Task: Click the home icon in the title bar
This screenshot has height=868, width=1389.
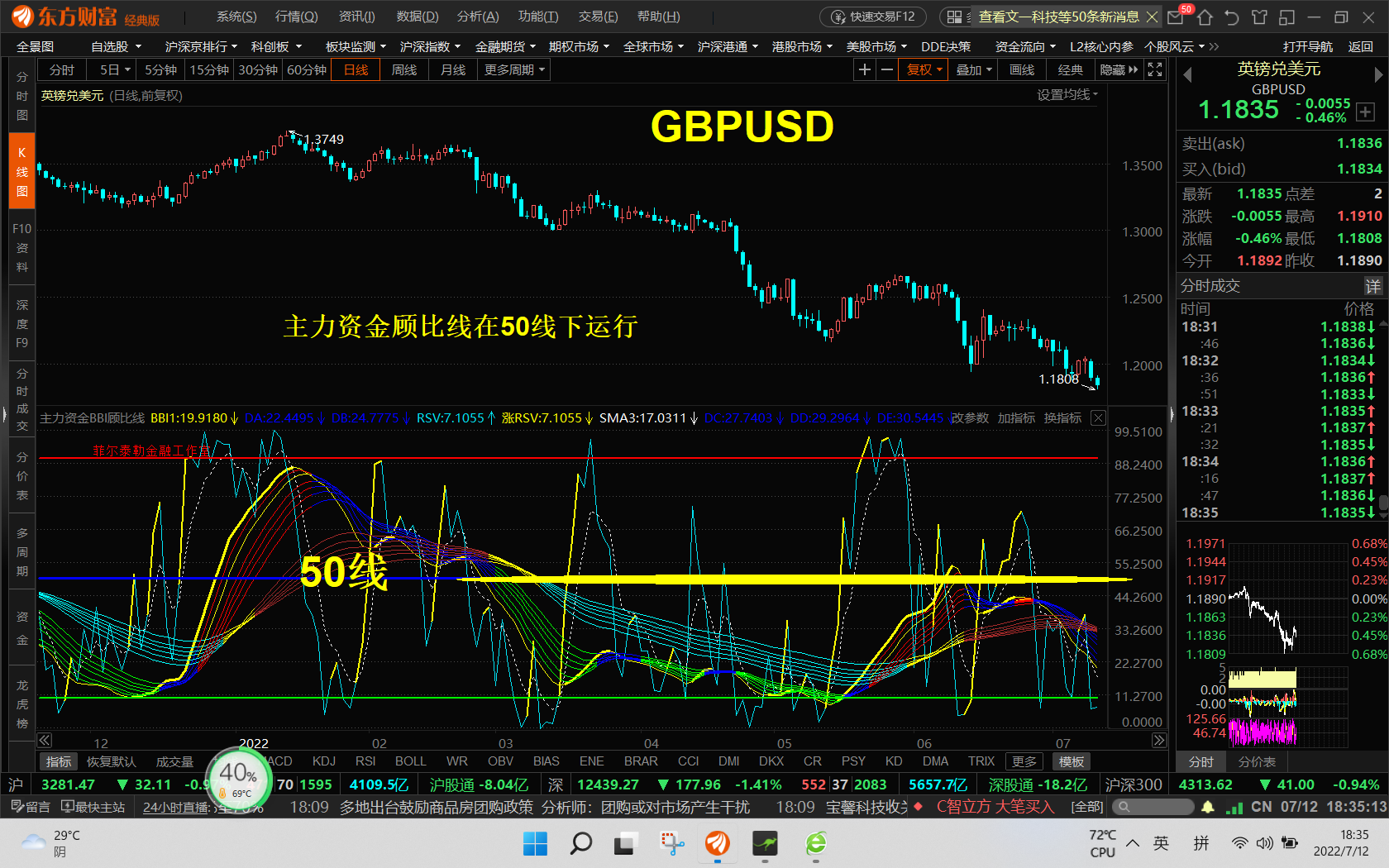Action: tap(1204, 17)
